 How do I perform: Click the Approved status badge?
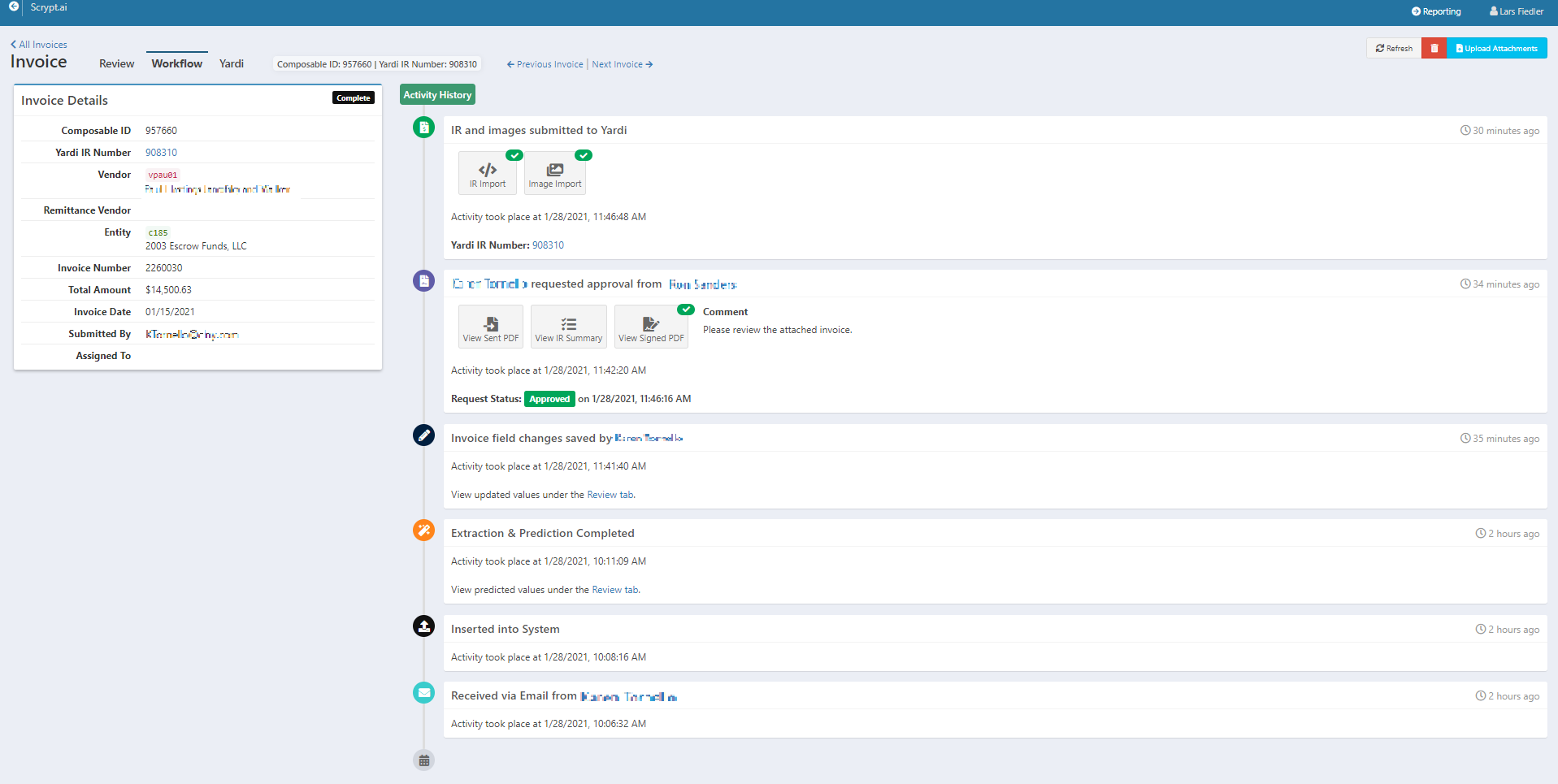[x=549, y=399]
